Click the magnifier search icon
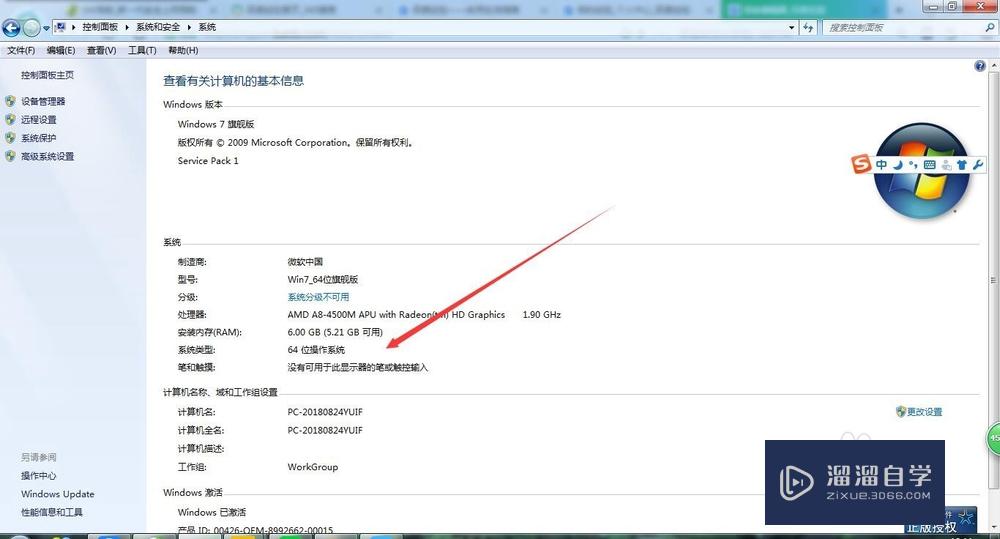The width and height of the screenshot is (1000, 539). coord(990,27)
